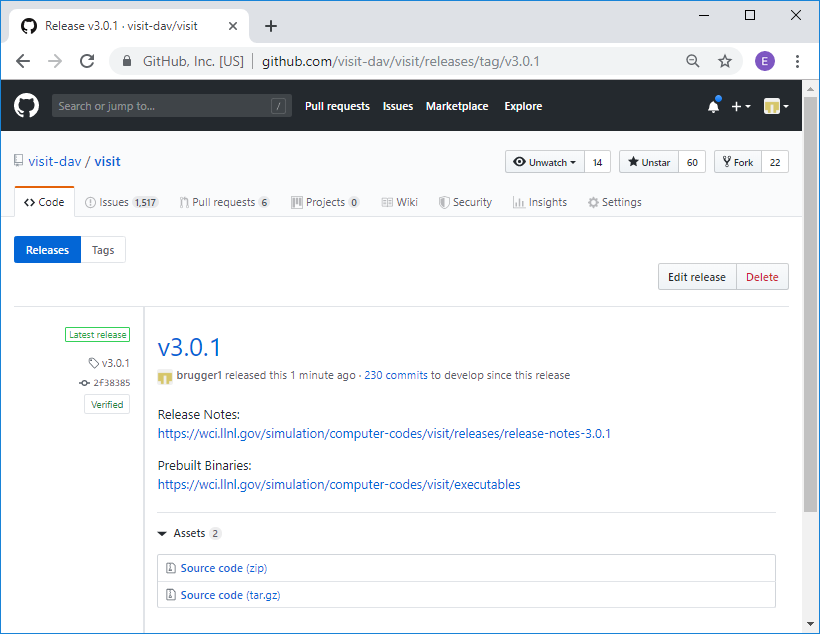Open the Issues tab with 1,517 issues
Screen dimensions: 820x634
point(121,202)
